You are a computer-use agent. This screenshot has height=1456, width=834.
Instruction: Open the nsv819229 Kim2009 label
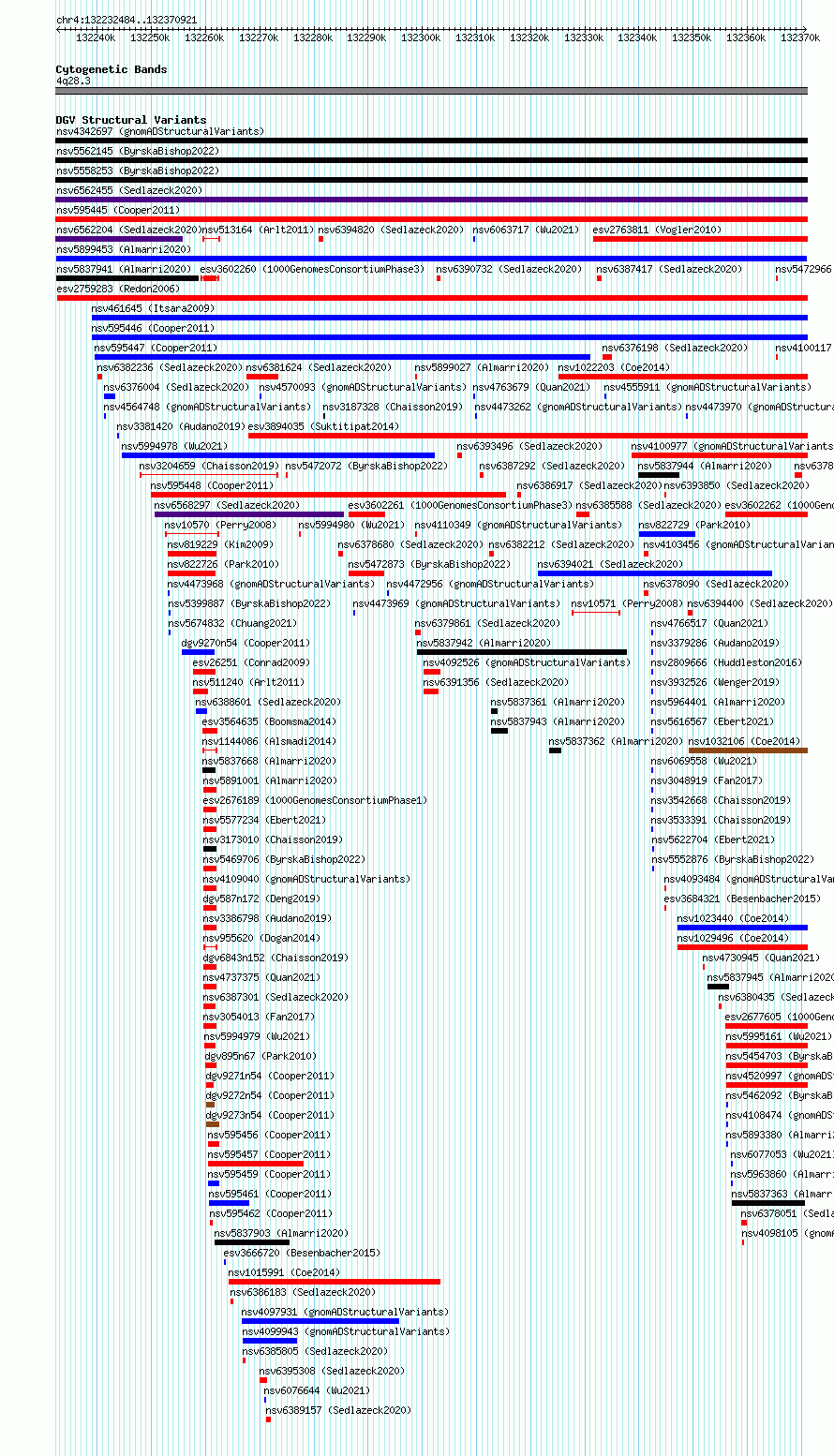[220, 544]
